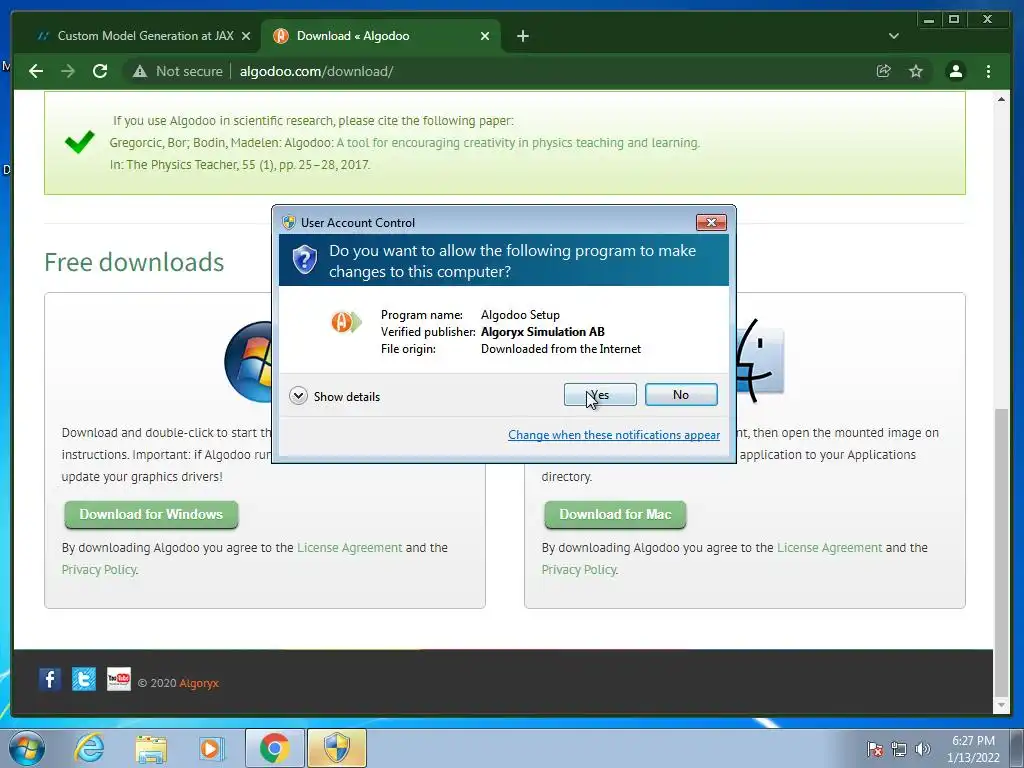The height and width of the screenshot is (768, 1024).
Task: Click the algodoo.com/download/ address bar
Action: (x=316, y=71)
